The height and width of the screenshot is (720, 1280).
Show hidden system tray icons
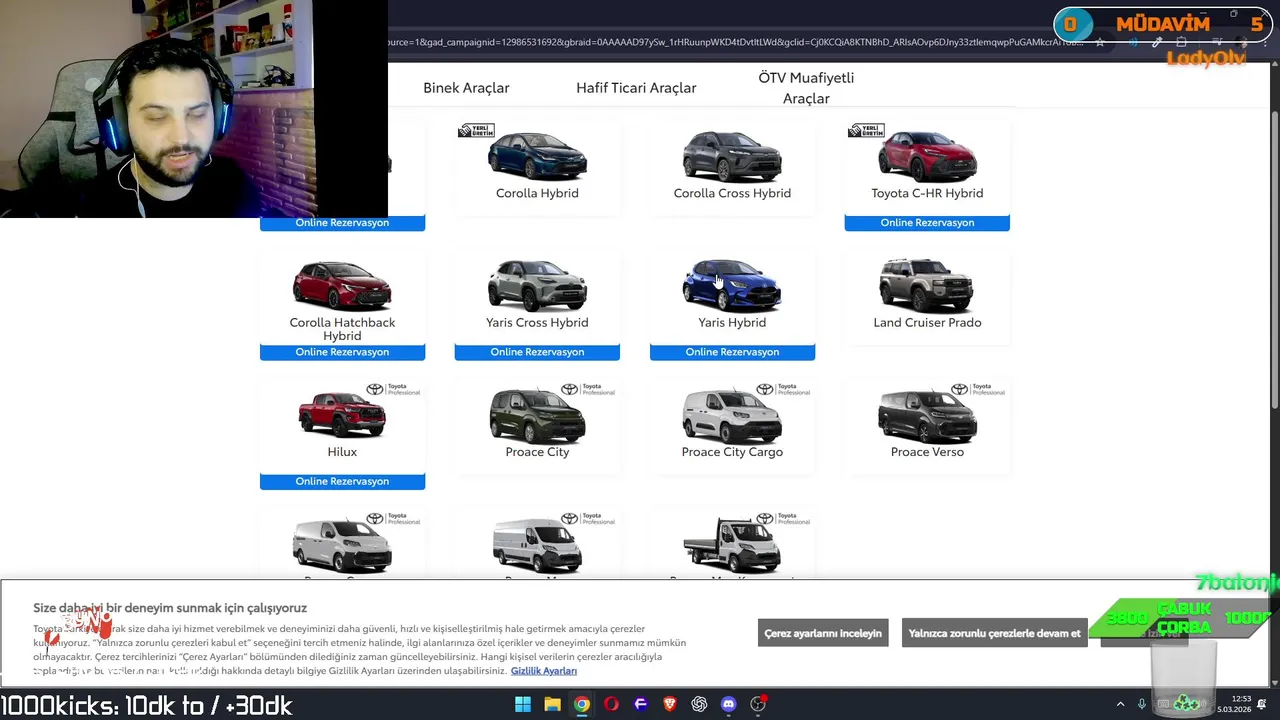click(1120, 704)
